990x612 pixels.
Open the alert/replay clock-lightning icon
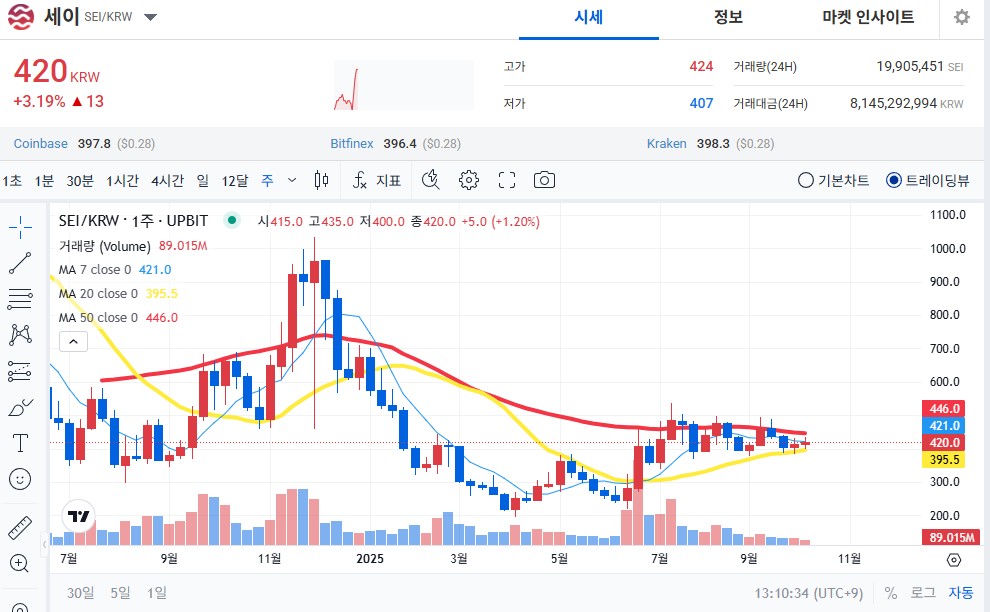pos(431,181)
